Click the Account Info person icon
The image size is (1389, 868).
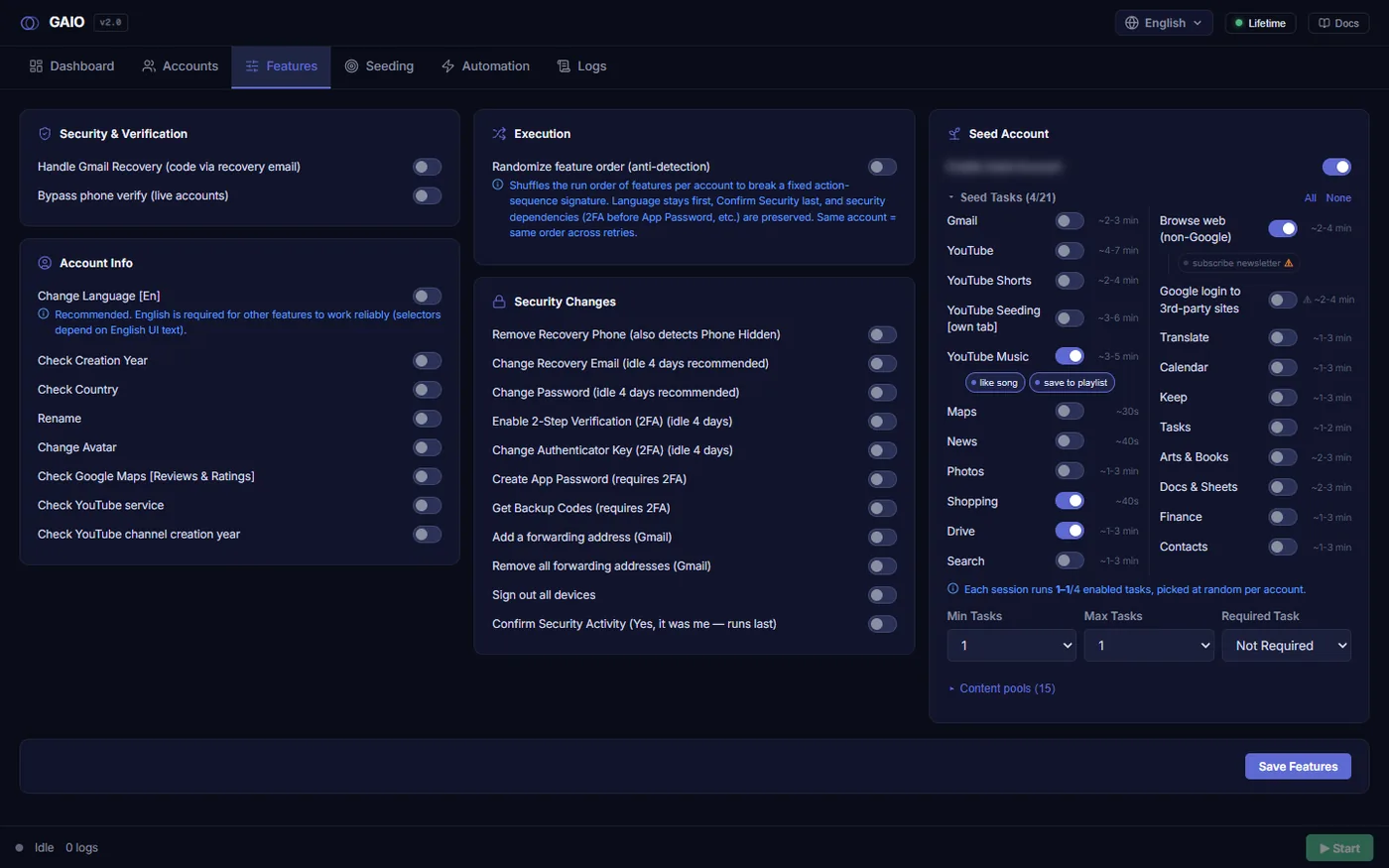[45, 263]
